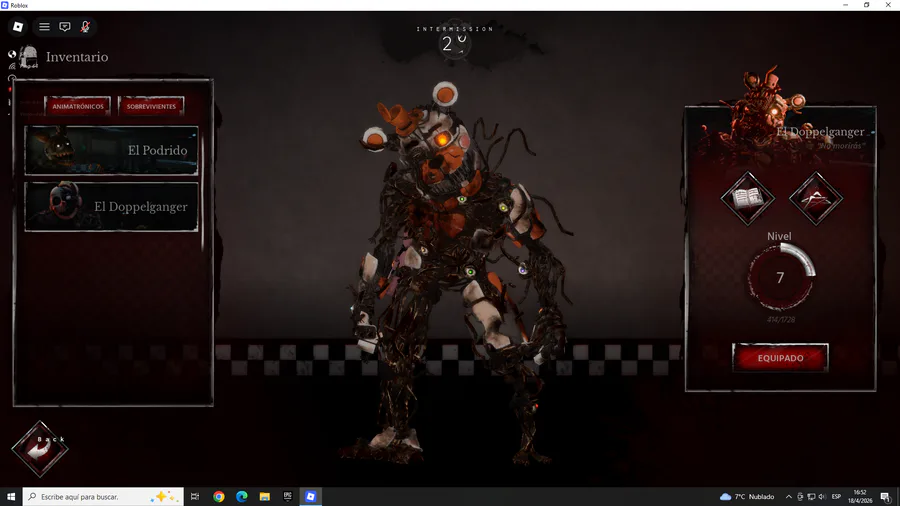Click the network icon in system tray
The image size is (900, 506).
pyautogui.click(x=811, y=497)
